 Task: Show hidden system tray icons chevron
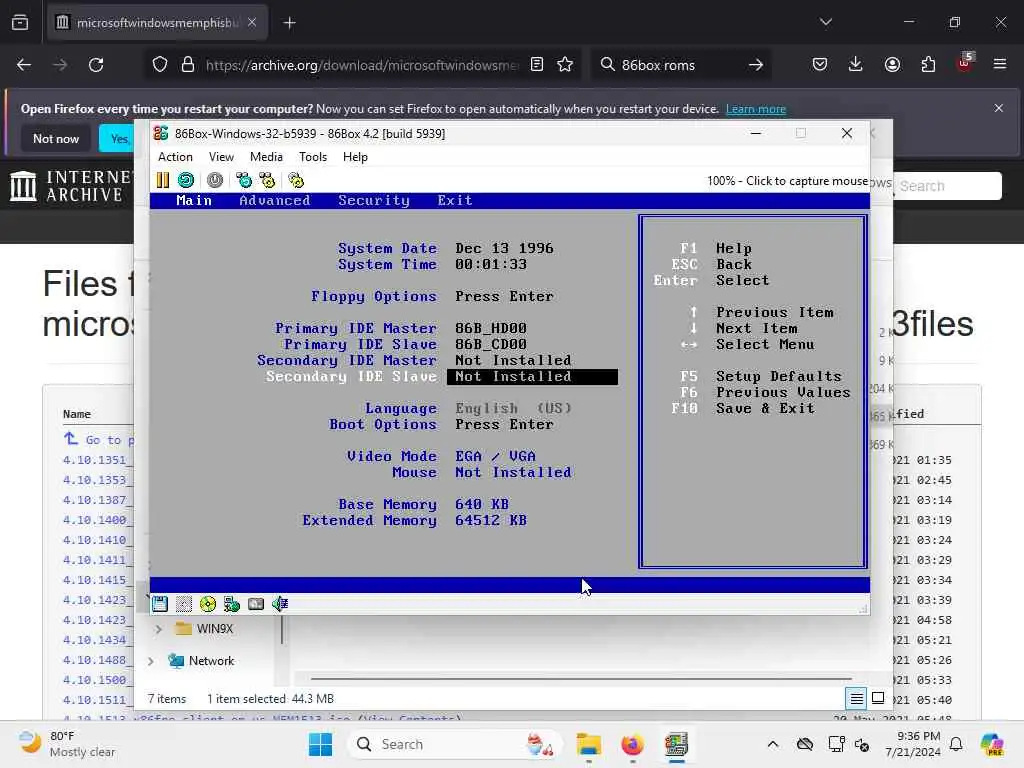pyautogui.click(x=773, y=744)
